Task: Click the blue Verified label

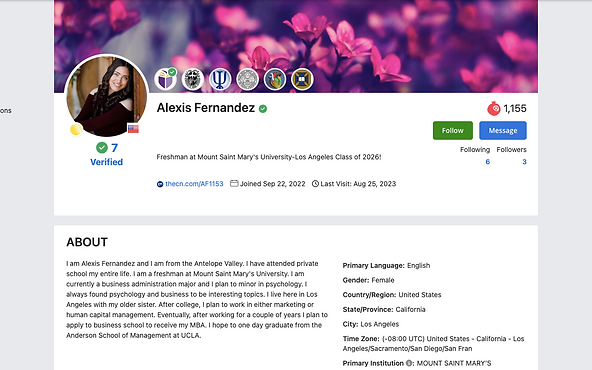Action: coord(106,162)
